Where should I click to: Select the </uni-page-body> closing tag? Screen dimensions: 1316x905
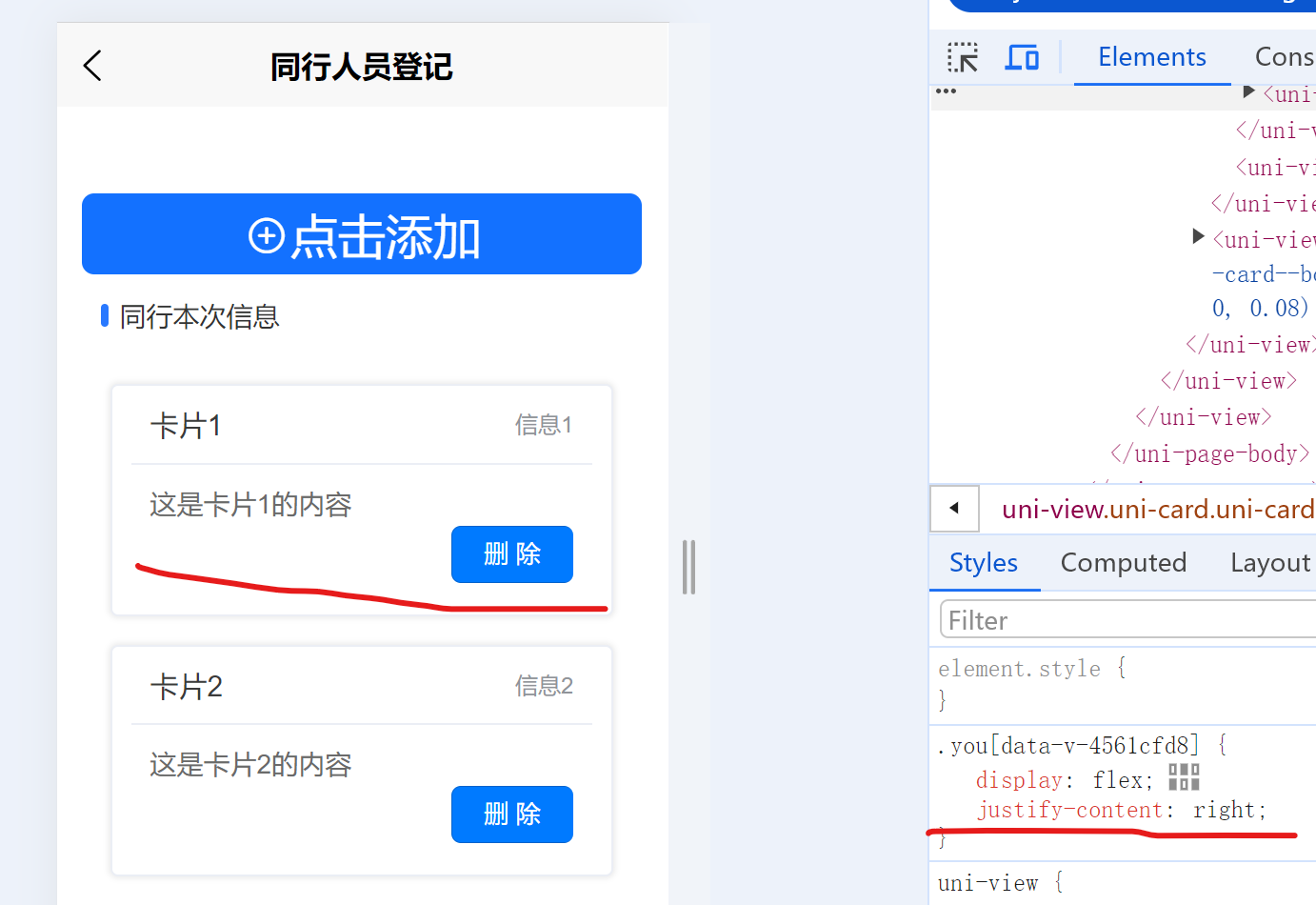click(x=1210, y=454)
